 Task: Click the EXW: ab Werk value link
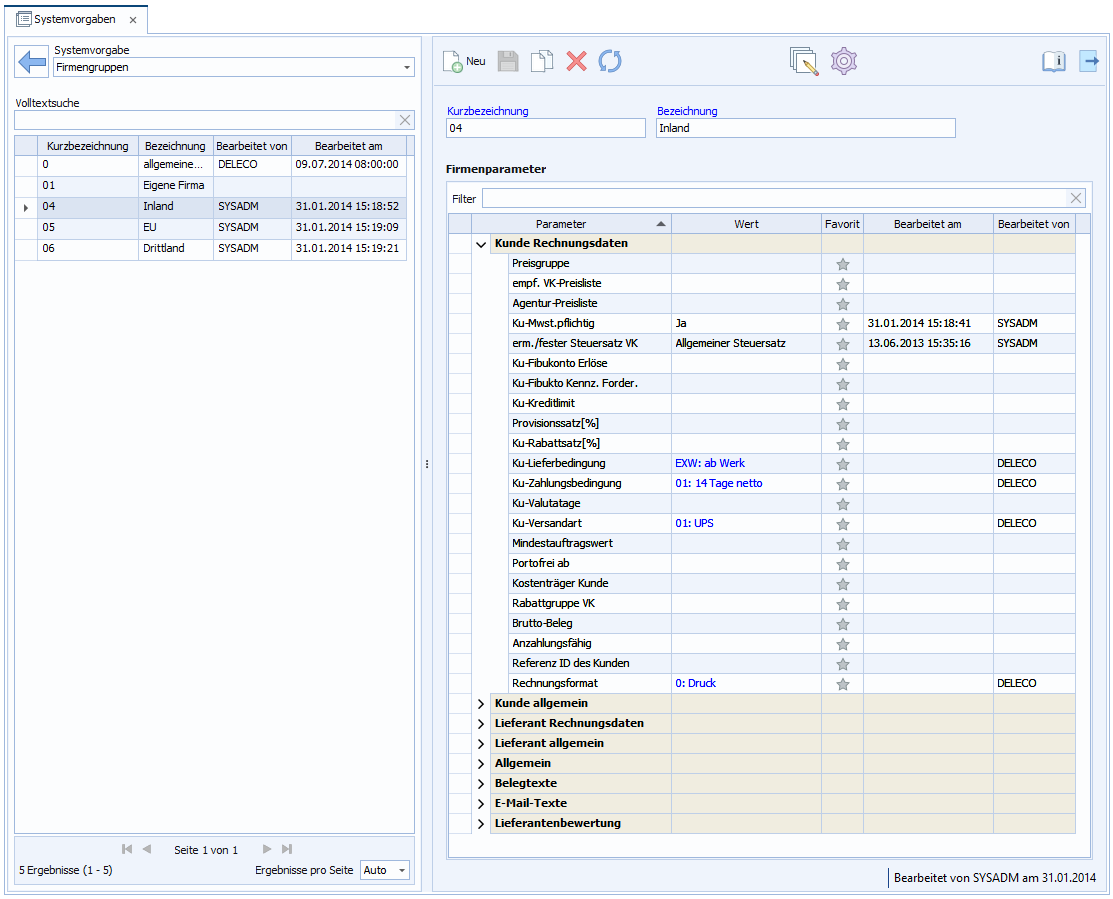710,464
